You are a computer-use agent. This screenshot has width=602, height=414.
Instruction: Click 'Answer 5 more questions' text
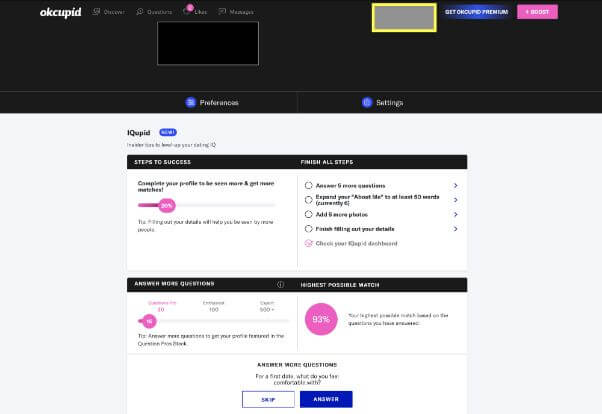pyautogui.click(x=350, y=185)
